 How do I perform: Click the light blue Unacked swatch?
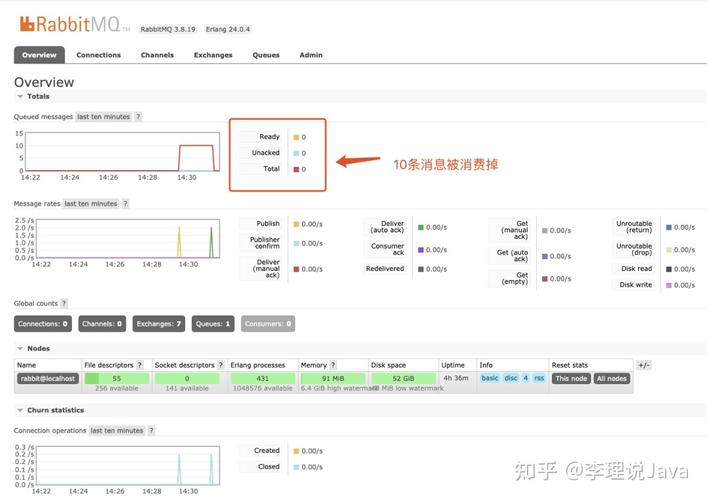coord(296,153)
